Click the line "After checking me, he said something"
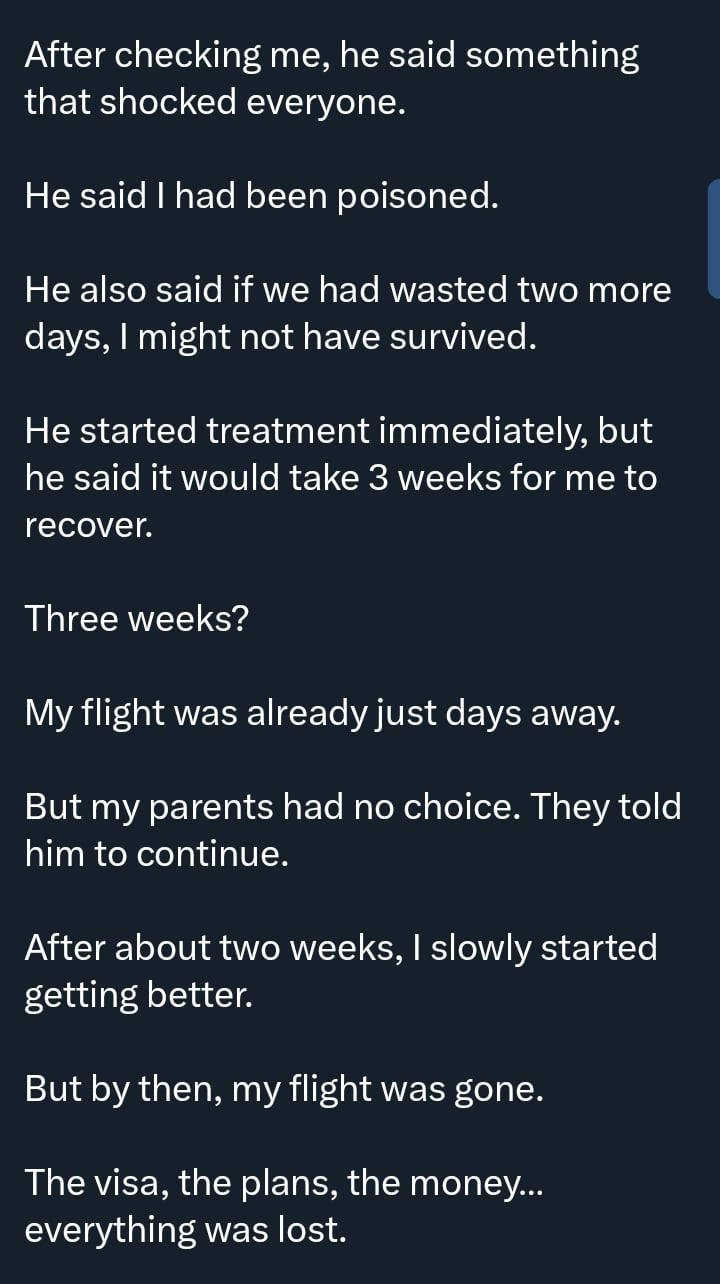This screenshot has width=720, height=1284. point(332,56)
